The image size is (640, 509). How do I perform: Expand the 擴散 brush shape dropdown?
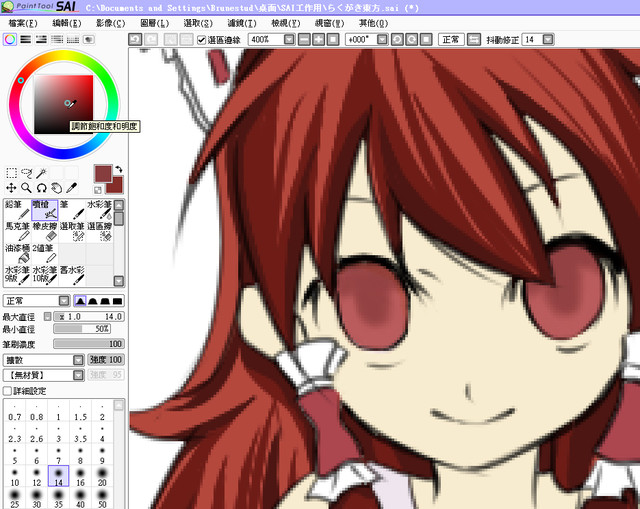click(x=78, y=360)
